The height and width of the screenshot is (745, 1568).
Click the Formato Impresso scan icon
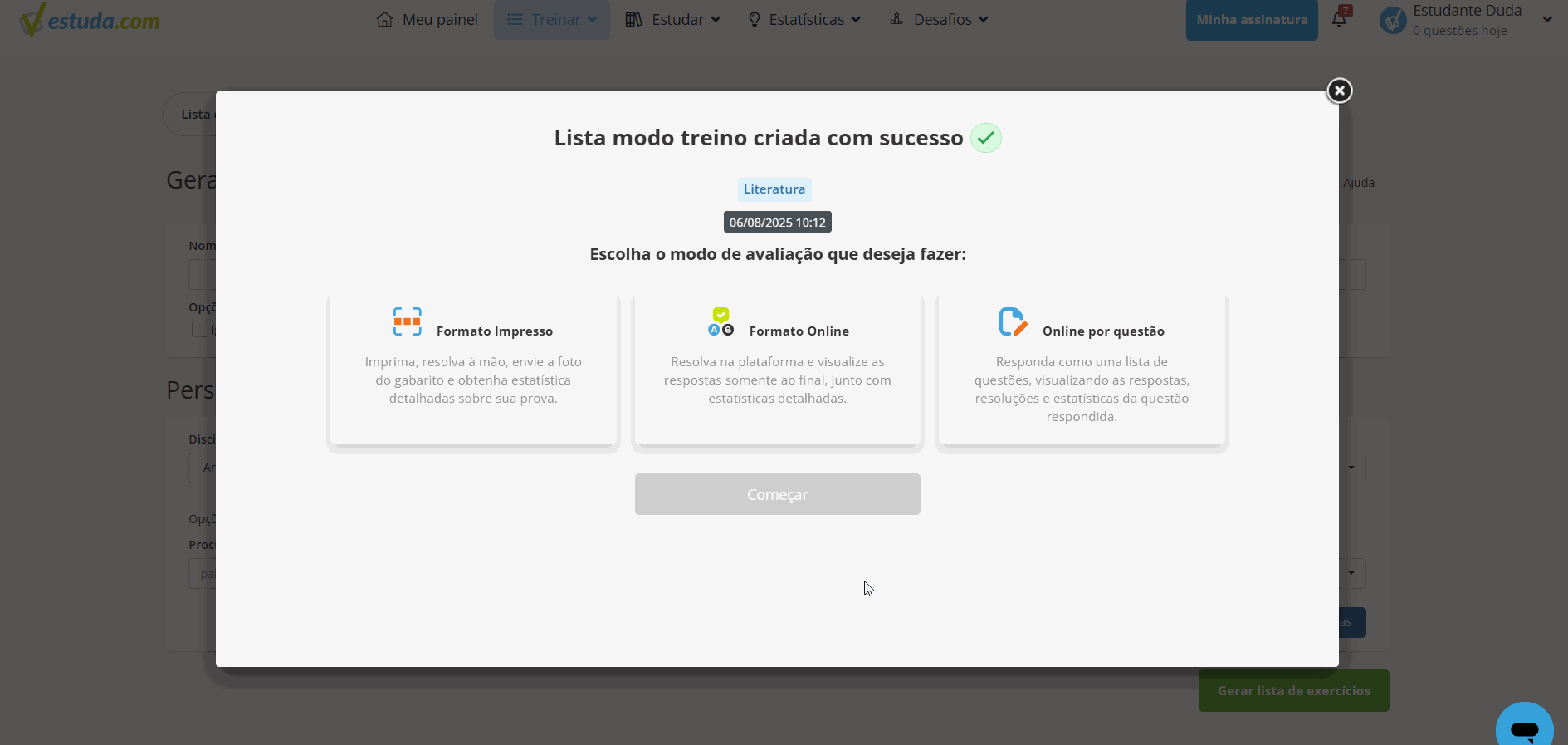tap(408, 321)
